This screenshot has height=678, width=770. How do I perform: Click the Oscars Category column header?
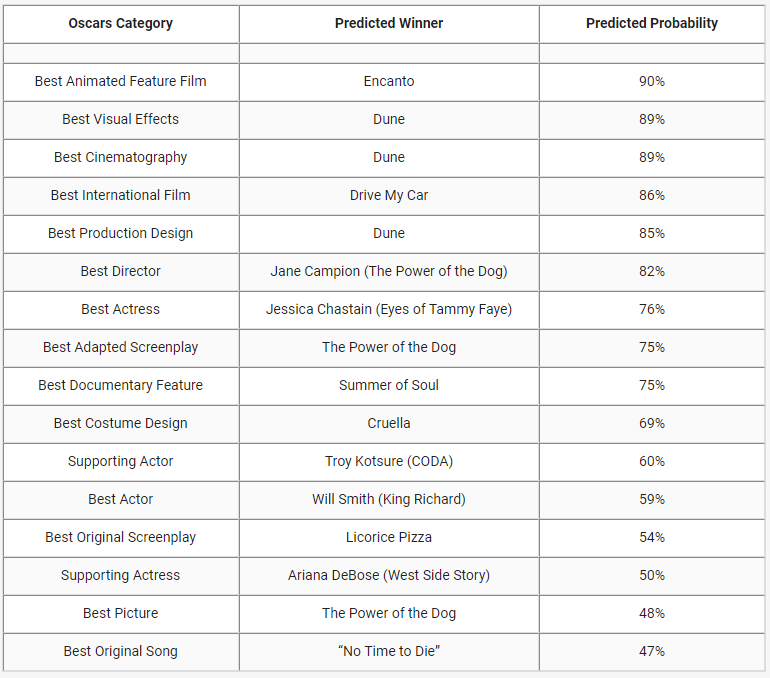(x=120, y=23)
